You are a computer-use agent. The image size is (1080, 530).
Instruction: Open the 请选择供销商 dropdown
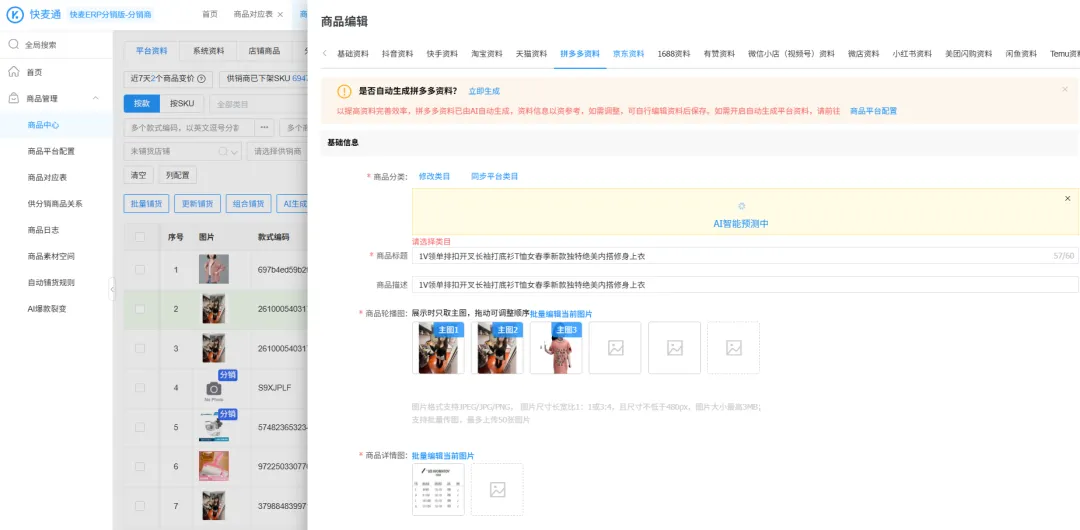[x=278, y=151]
